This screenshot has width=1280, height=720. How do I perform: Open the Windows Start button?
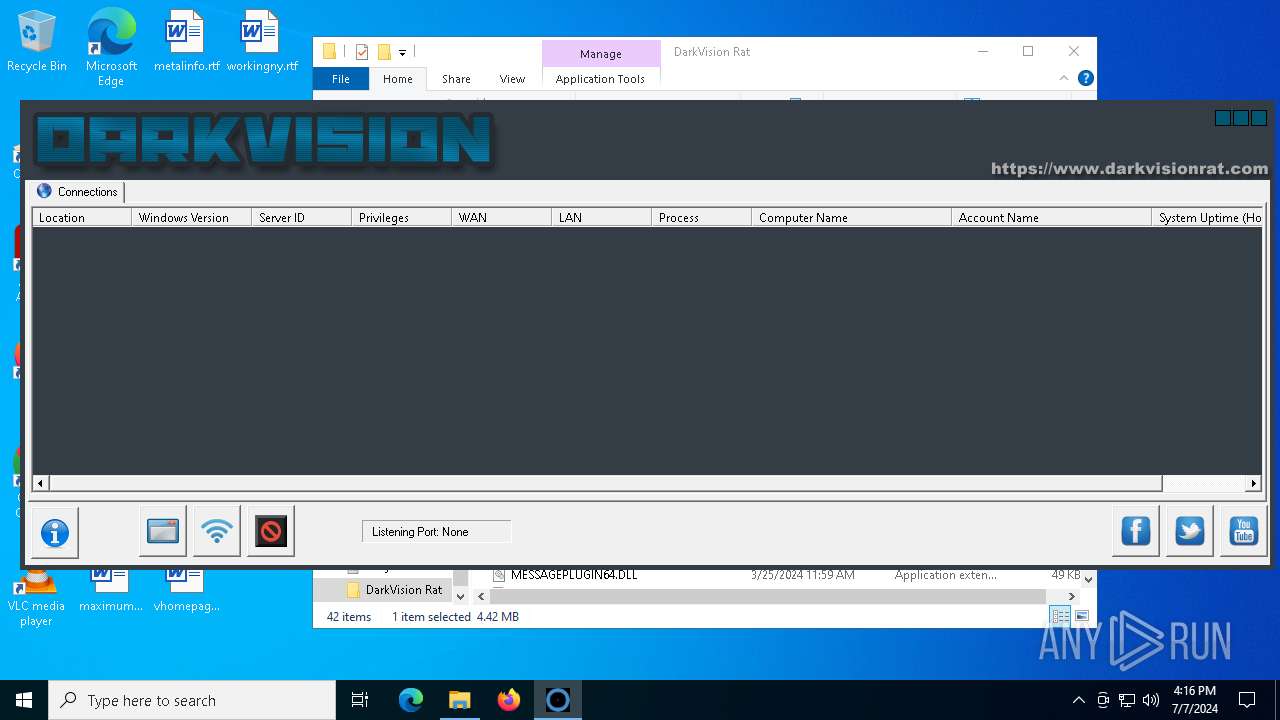24,700
